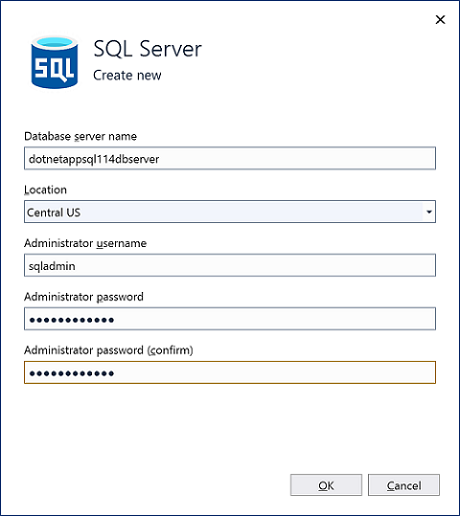Screen dimensions: 460x516
Task: Select the Central US location combo box
Action: tap(230, 212)
